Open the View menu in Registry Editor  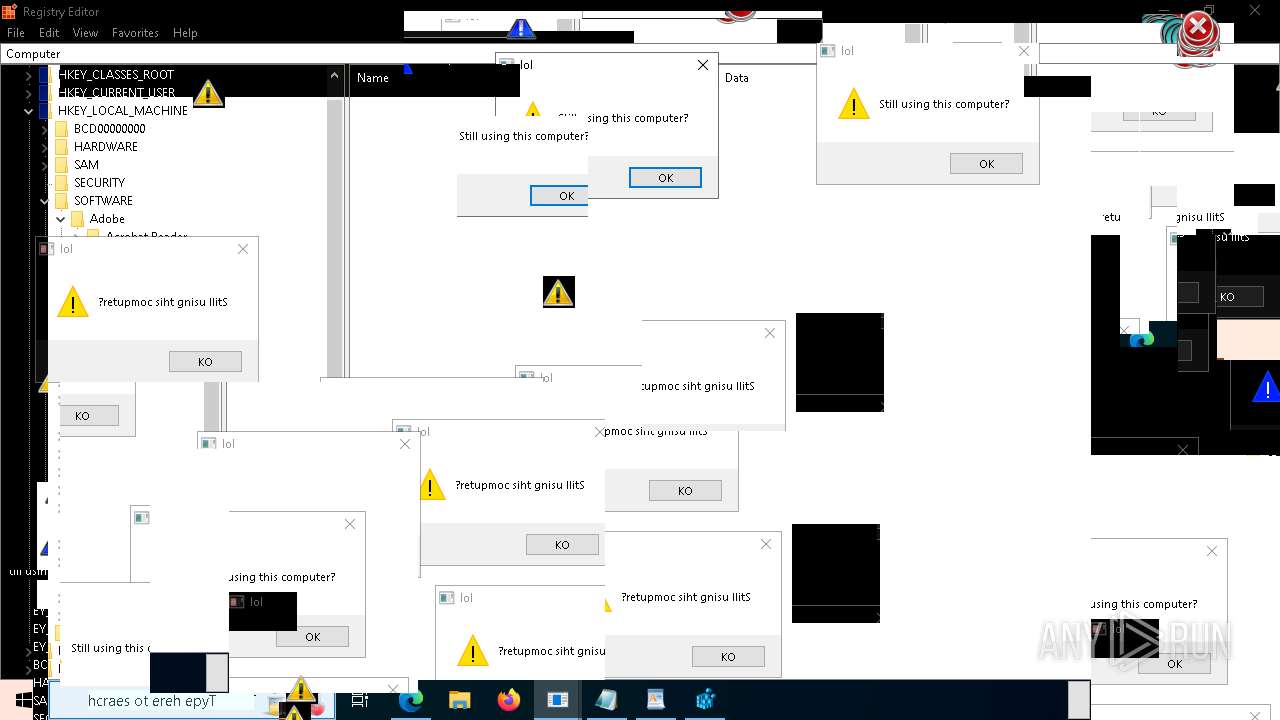85,32
